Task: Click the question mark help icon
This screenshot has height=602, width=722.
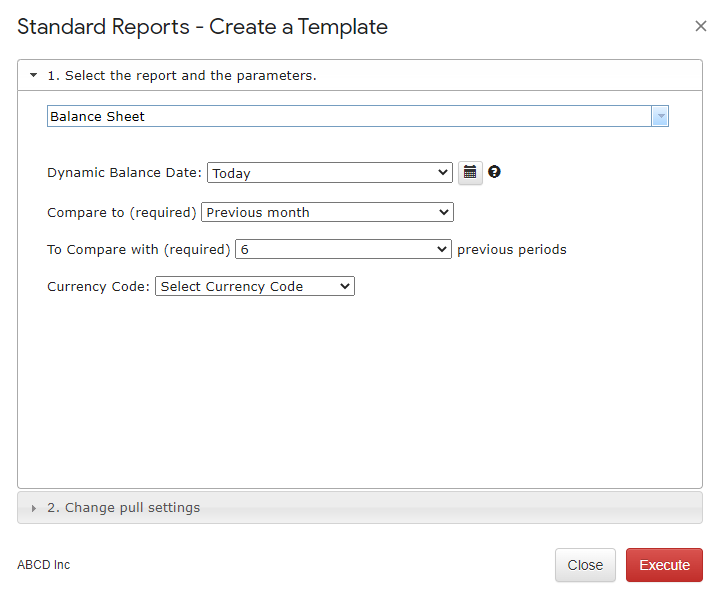Action: [x=494, y=172]
